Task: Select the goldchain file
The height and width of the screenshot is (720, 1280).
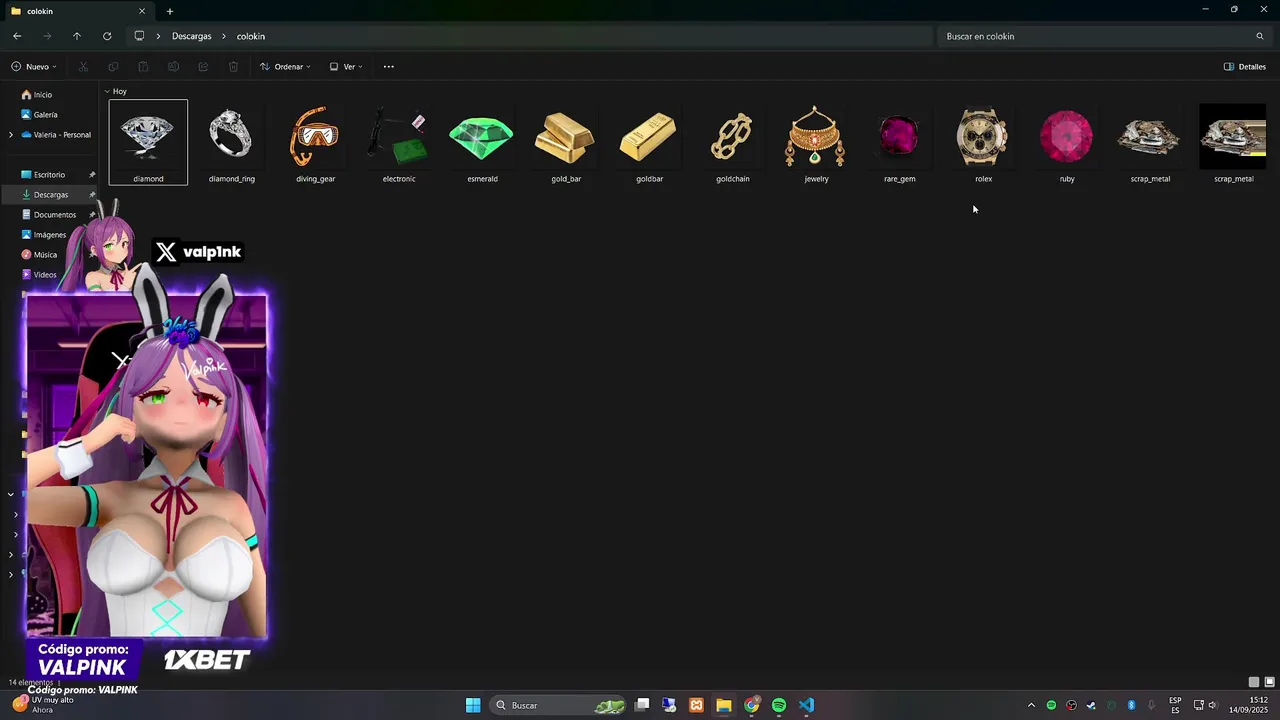Action: (733, 142)
